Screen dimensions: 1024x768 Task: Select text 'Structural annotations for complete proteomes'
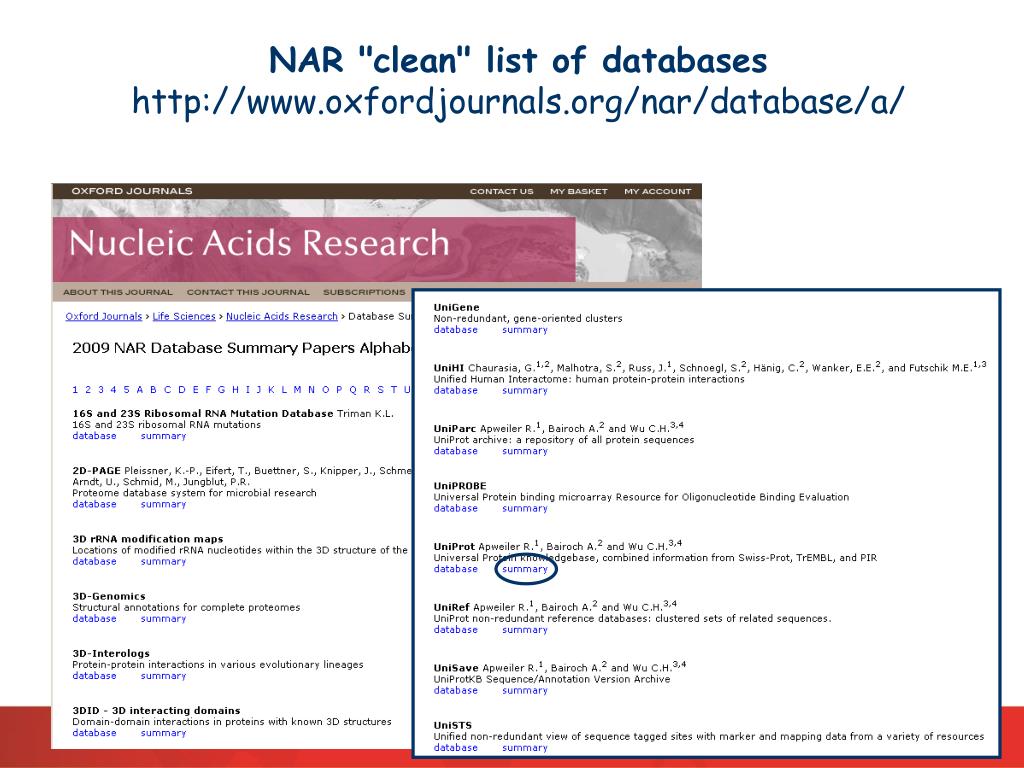(186, 607)
